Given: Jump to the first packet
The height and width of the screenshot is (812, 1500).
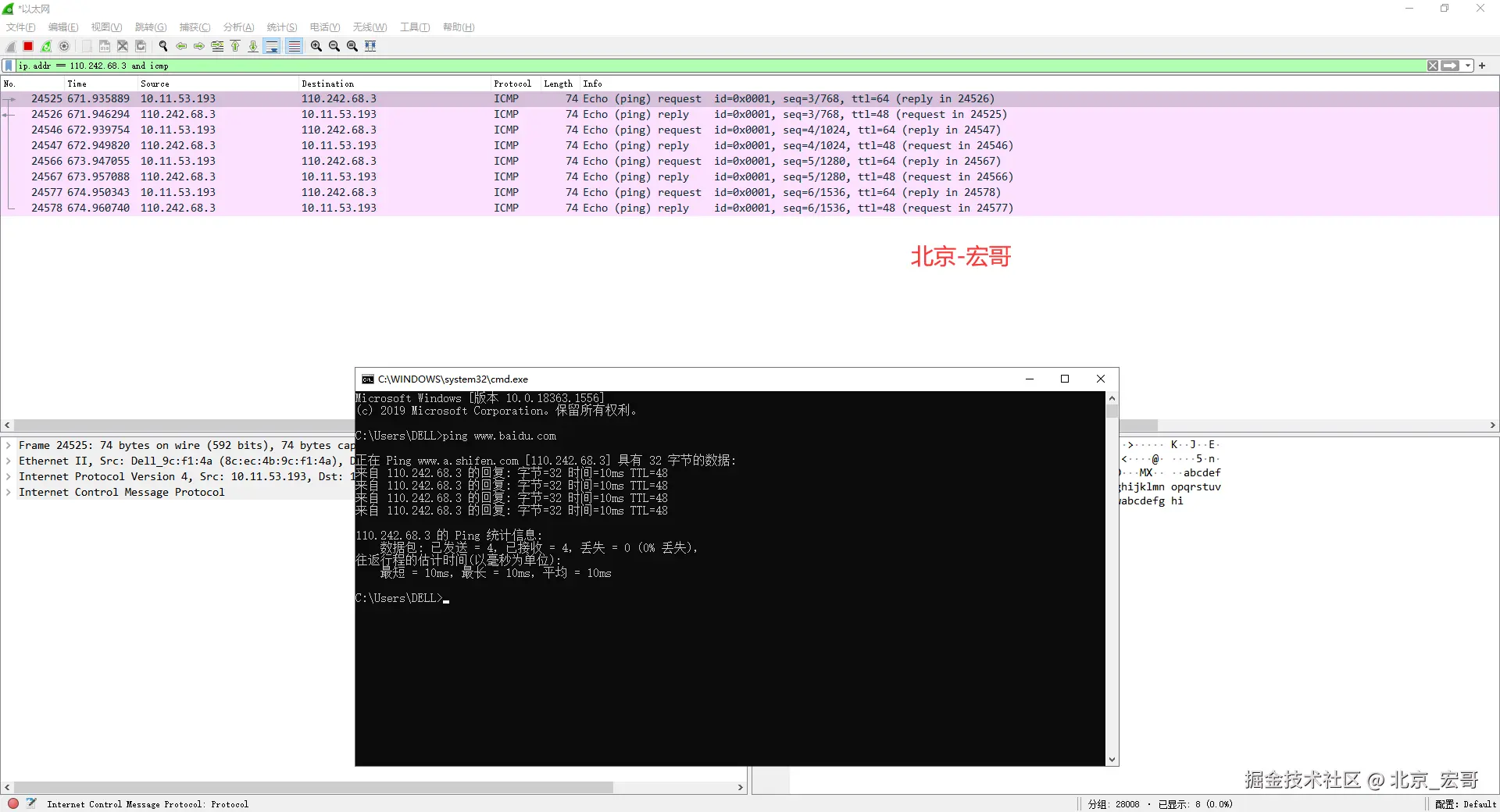Looking at the screenshot, I should (x=235, y=46).
